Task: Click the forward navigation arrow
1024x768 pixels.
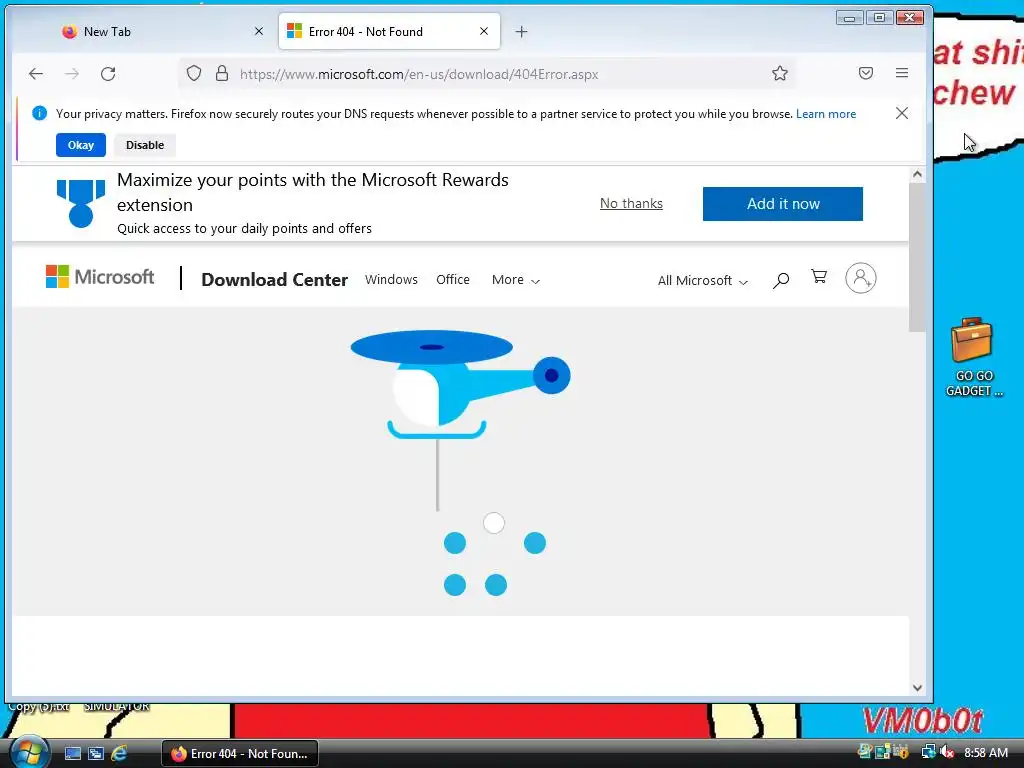Action: click(x=72, y=74)
